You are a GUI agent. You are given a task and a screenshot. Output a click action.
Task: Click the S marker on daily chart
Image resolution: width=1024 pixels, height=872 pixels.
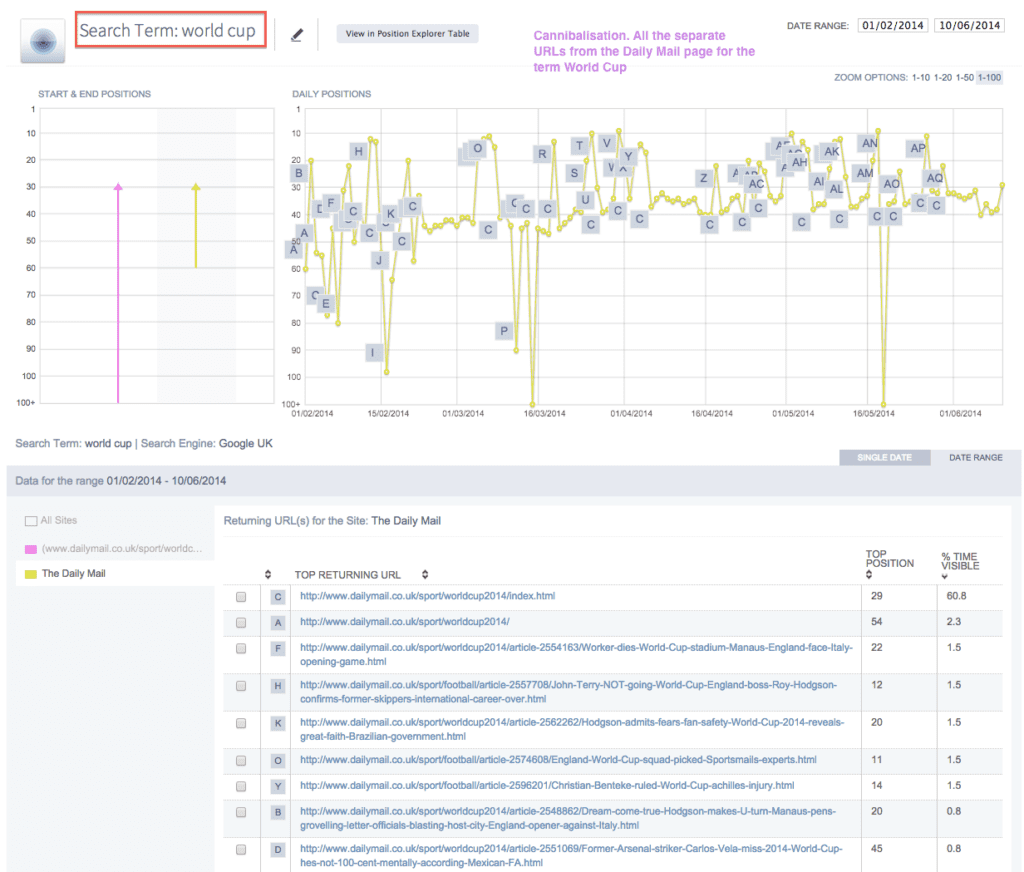click(x=574, y=173)
